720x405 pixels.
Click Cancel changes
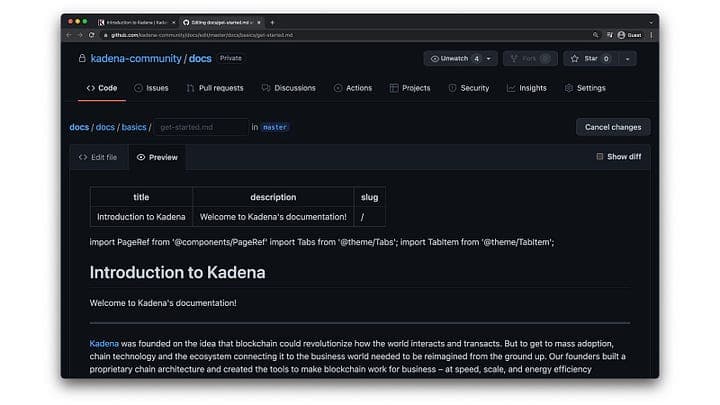(613, 127)
